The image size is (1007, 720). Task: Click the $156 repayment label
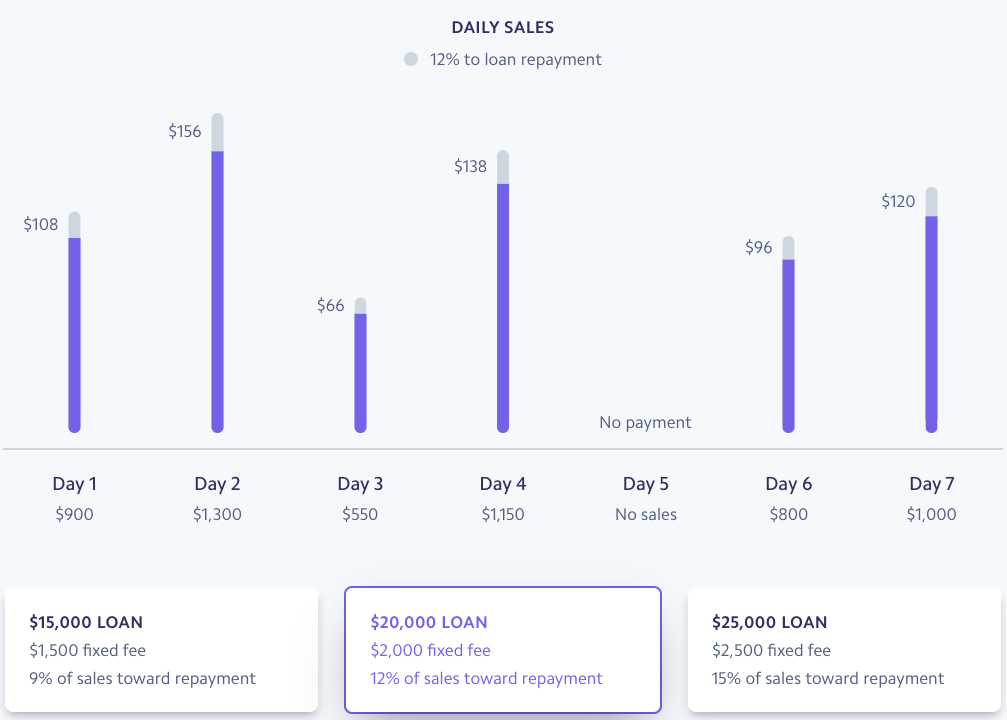point(185,131)
